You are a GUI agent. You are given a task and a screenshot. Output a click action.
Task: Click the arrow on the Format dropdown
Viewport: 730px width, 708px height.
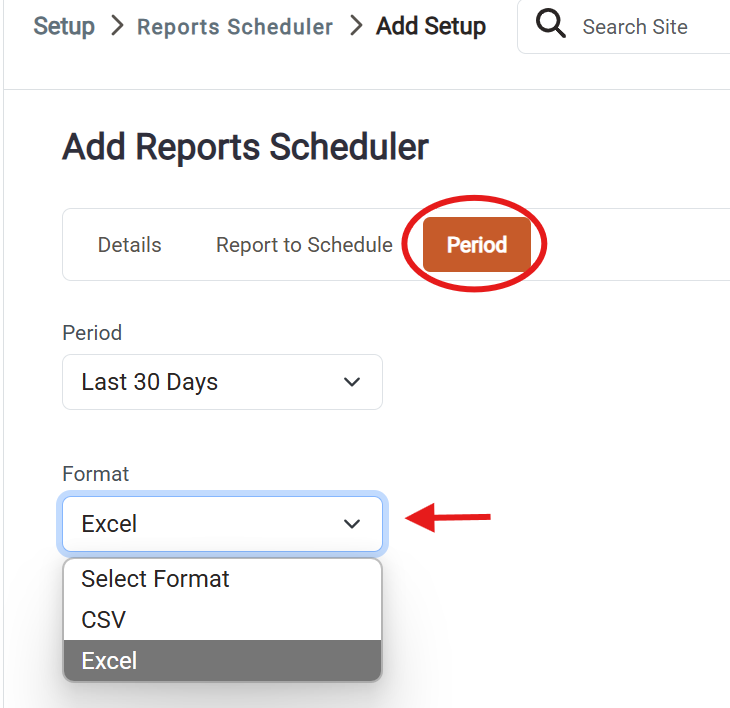351,524
